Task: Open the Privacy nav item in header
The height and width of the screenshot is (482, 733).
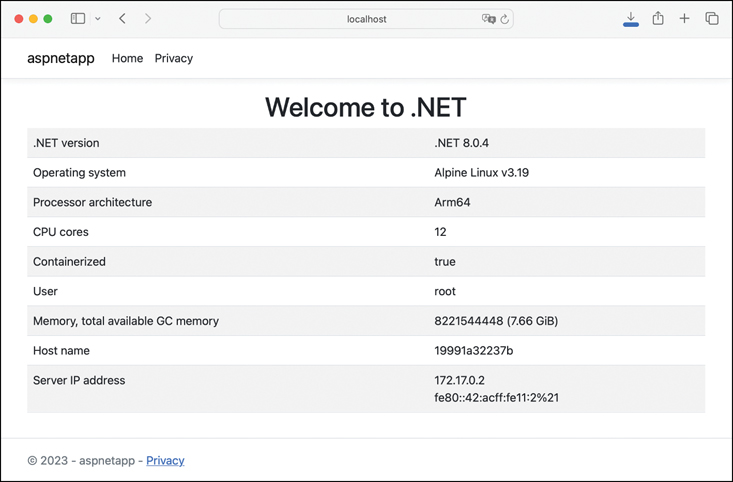Action: pyautogui.click(x=173, y=58)
